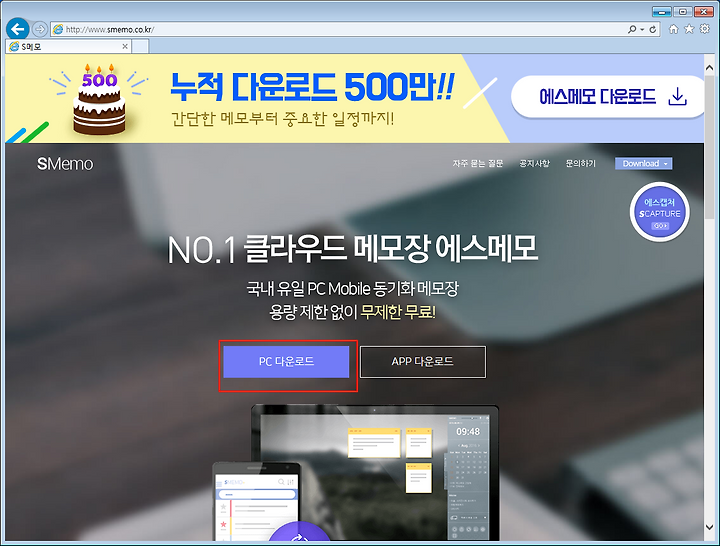Open browser Tools gear icon

[705, 29]
